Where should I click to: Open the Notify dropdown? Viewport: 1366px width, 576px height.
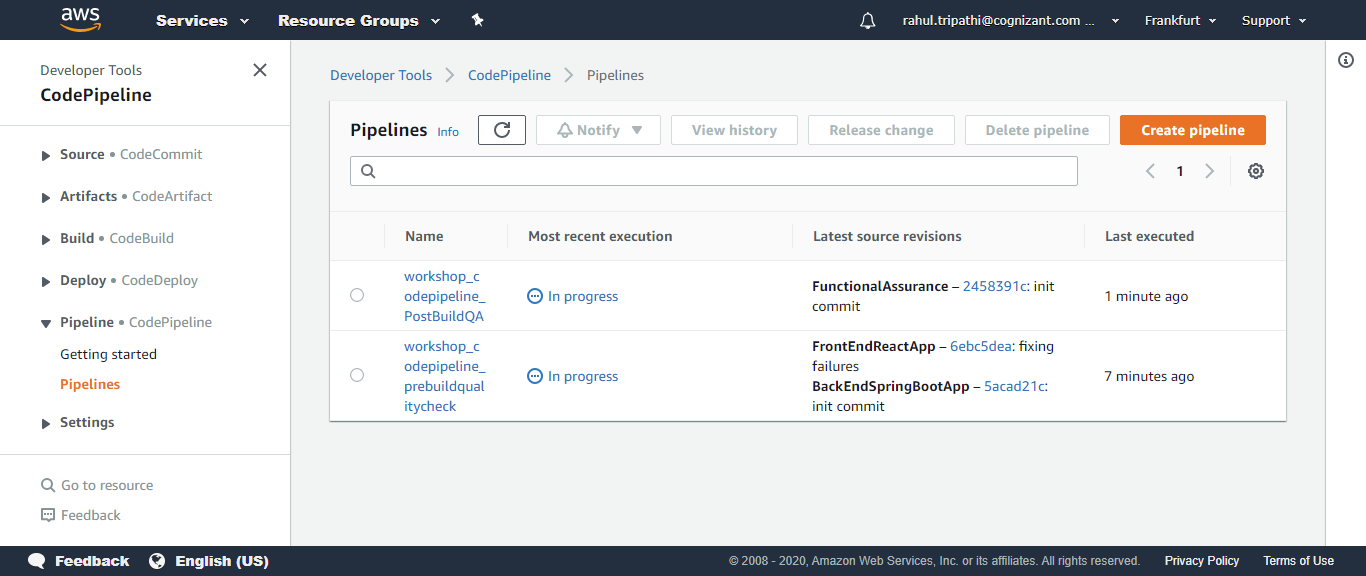point(598,130)
